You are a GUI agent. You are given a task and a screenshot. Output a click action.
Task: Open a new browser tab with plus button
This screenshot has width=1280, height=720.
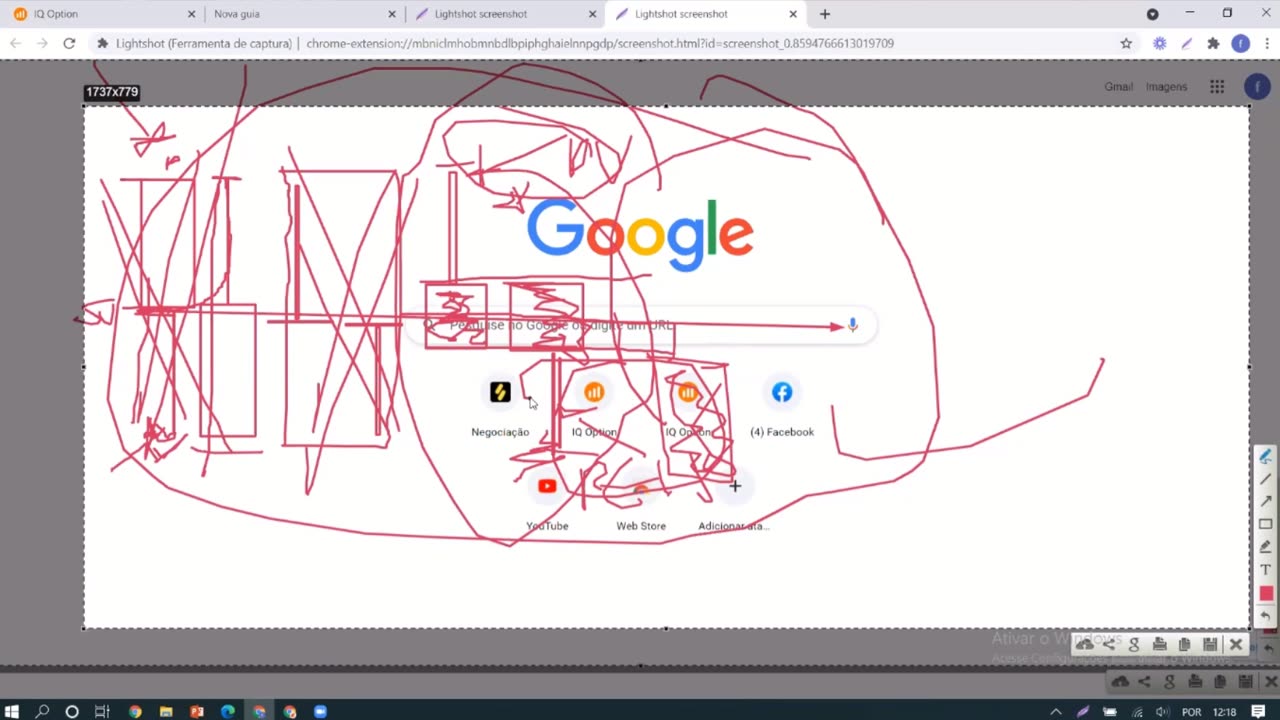coord(824,14)
